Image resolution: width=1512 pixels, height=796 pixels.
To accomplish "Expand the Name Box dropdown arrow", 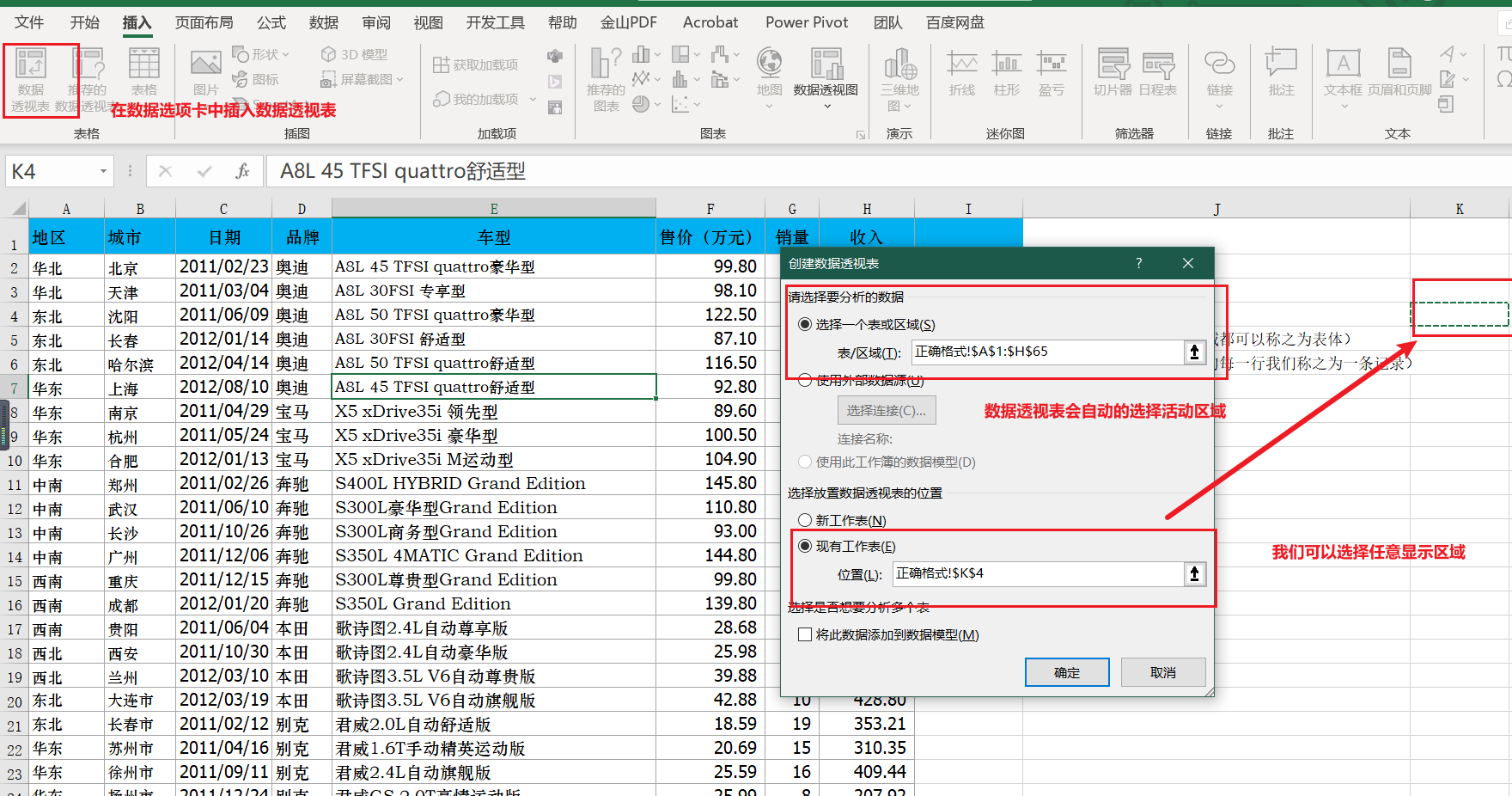I will pos(103,171).
